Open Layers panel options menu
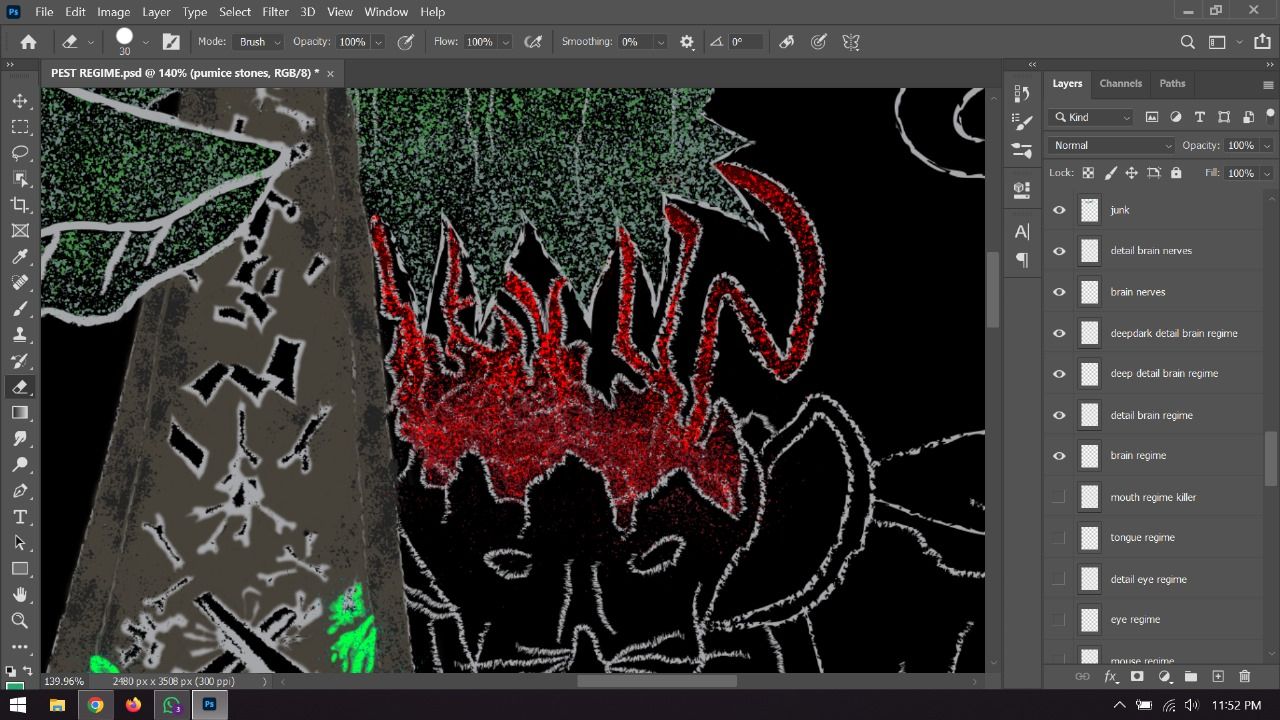The image size is (1280, 720). coord(1268,85)
